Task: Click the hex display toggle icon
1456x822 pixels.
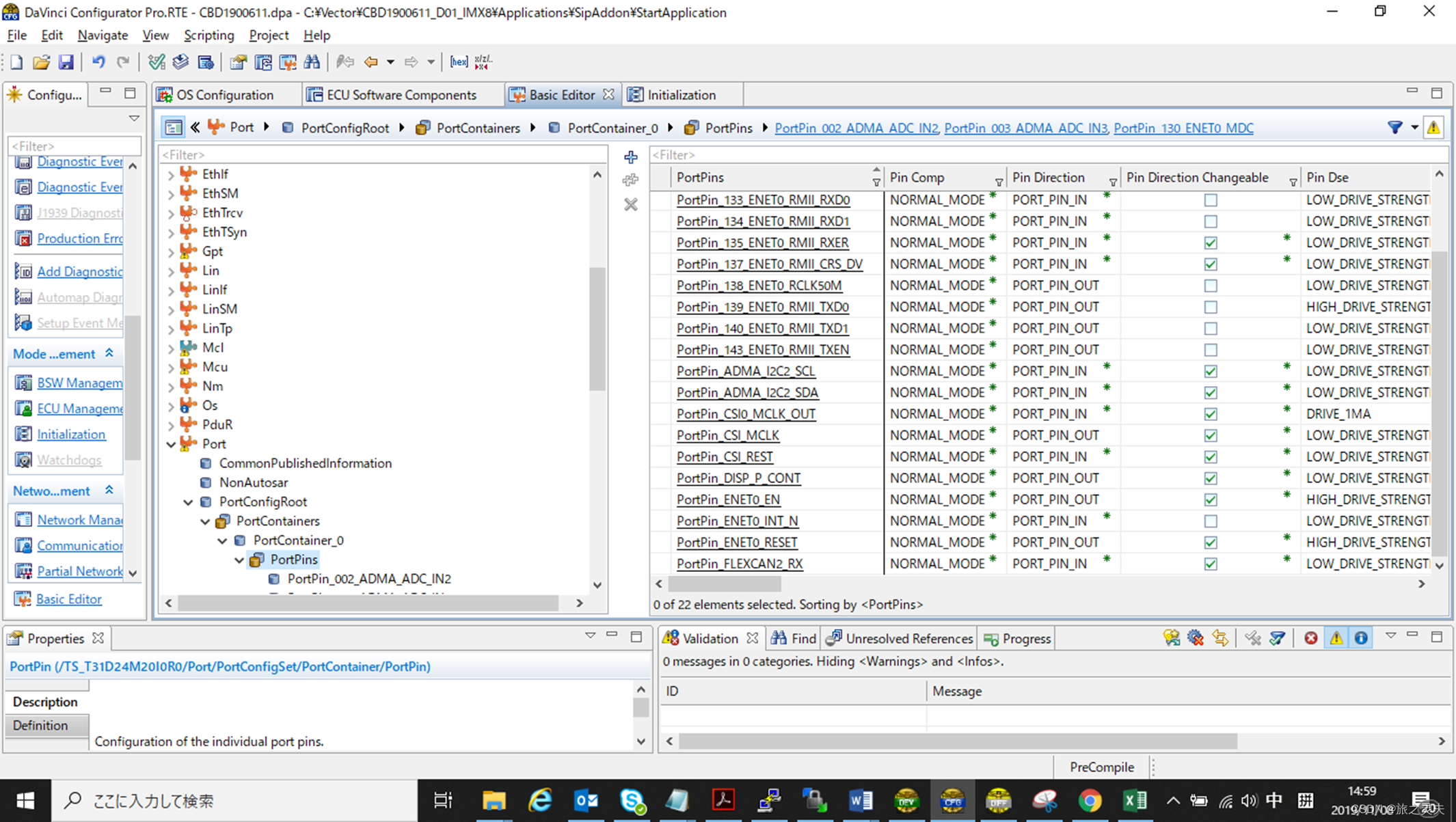Action: coord(459,62)
